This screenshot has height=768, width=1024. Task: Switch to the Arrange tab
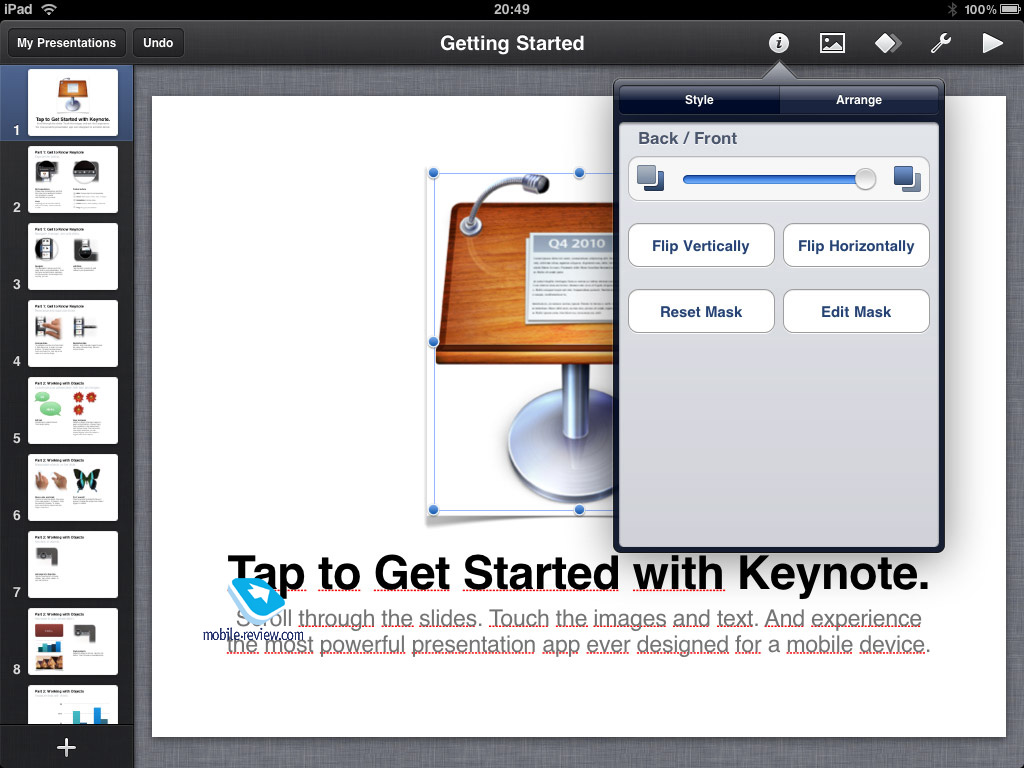[x=859, y=100]
